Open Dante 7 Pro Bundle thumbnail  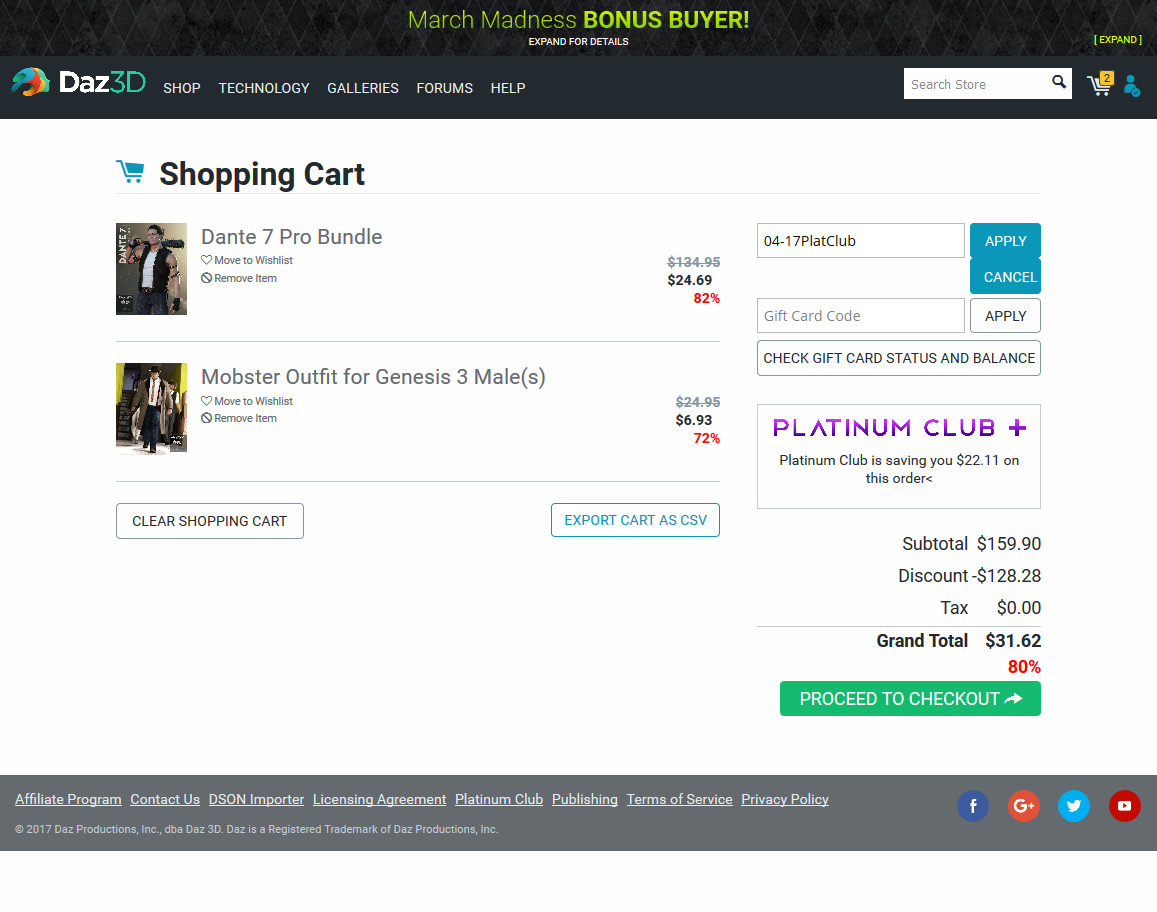tap(151, 269)
